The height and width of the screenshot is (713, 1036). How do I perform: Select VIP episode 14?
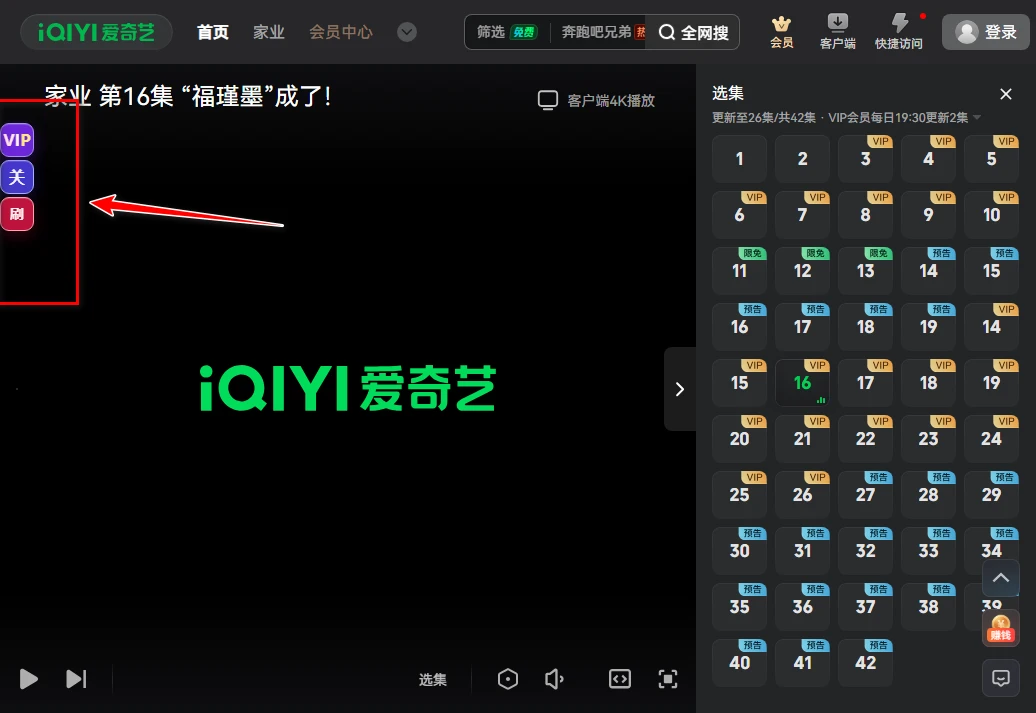click(991, 326)
